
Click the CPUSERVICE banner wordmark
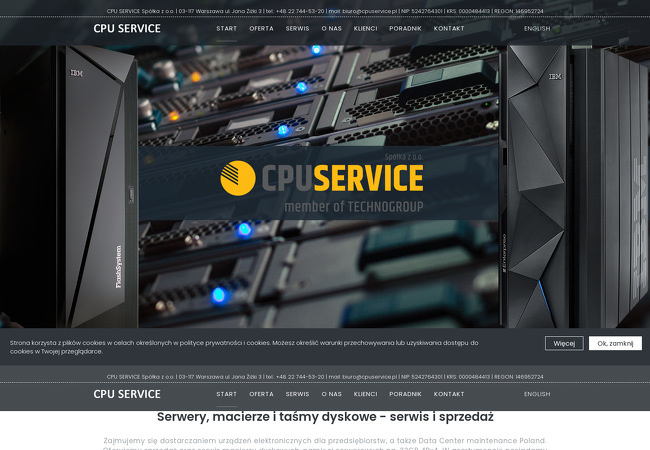(x=342, y=178)
